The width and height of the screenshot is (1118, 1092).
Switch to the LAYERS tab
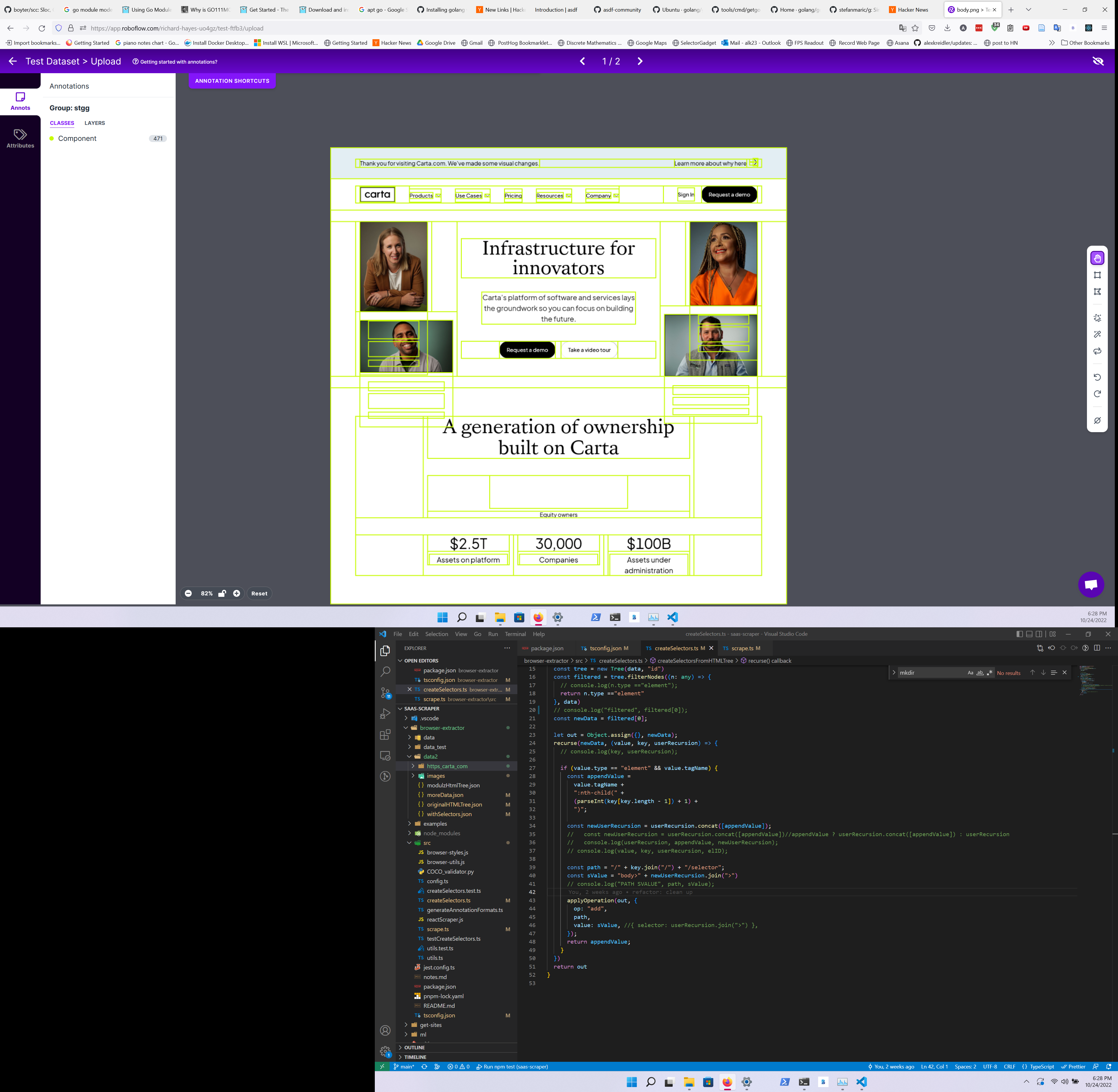(95, 123)
